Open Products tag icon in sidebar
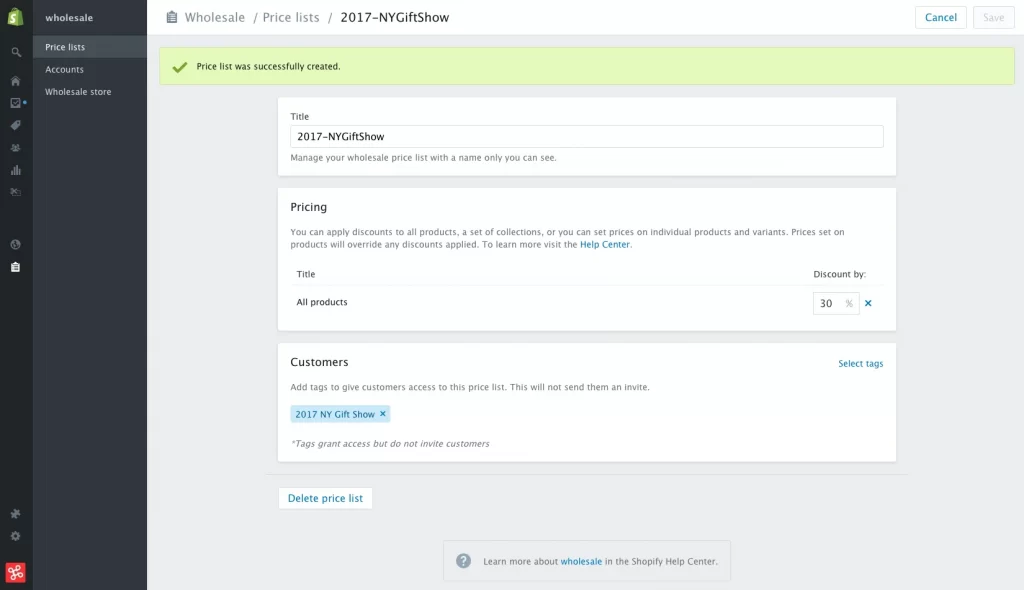This screenshot has width=1024, height=590. (x=16, y=125)
